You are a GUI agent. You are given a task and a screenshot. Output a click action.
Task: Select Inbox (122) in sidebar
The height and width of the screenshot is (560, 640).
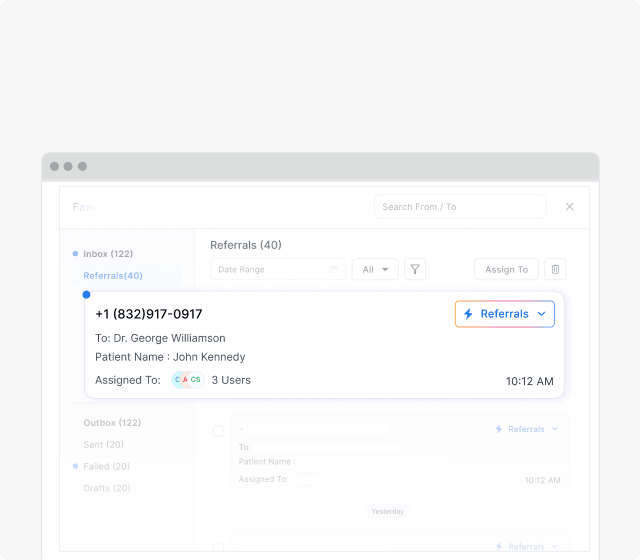click(x=107, y=254)
